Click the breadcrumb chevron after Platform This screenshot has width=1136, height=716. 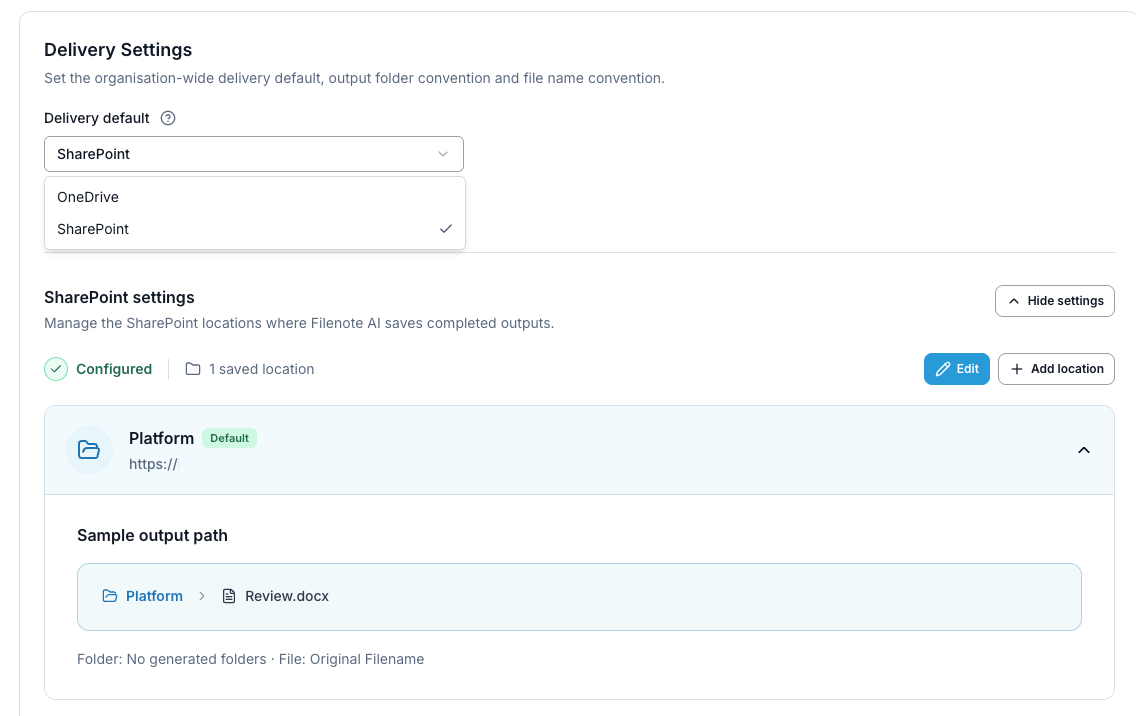coord(202,596)
